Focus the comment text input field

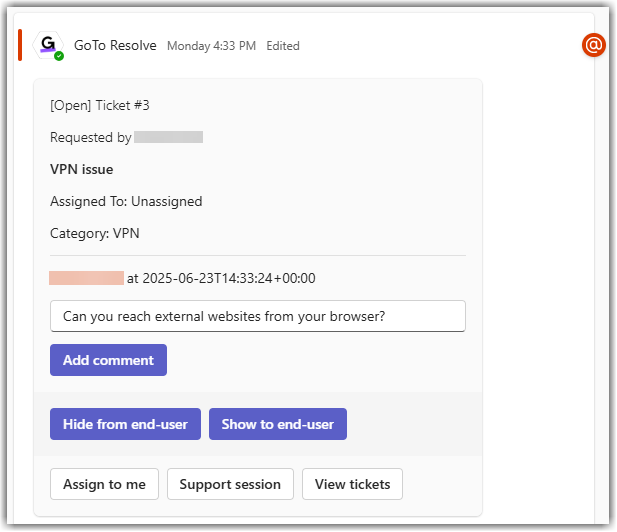click(x=257, y=316)
